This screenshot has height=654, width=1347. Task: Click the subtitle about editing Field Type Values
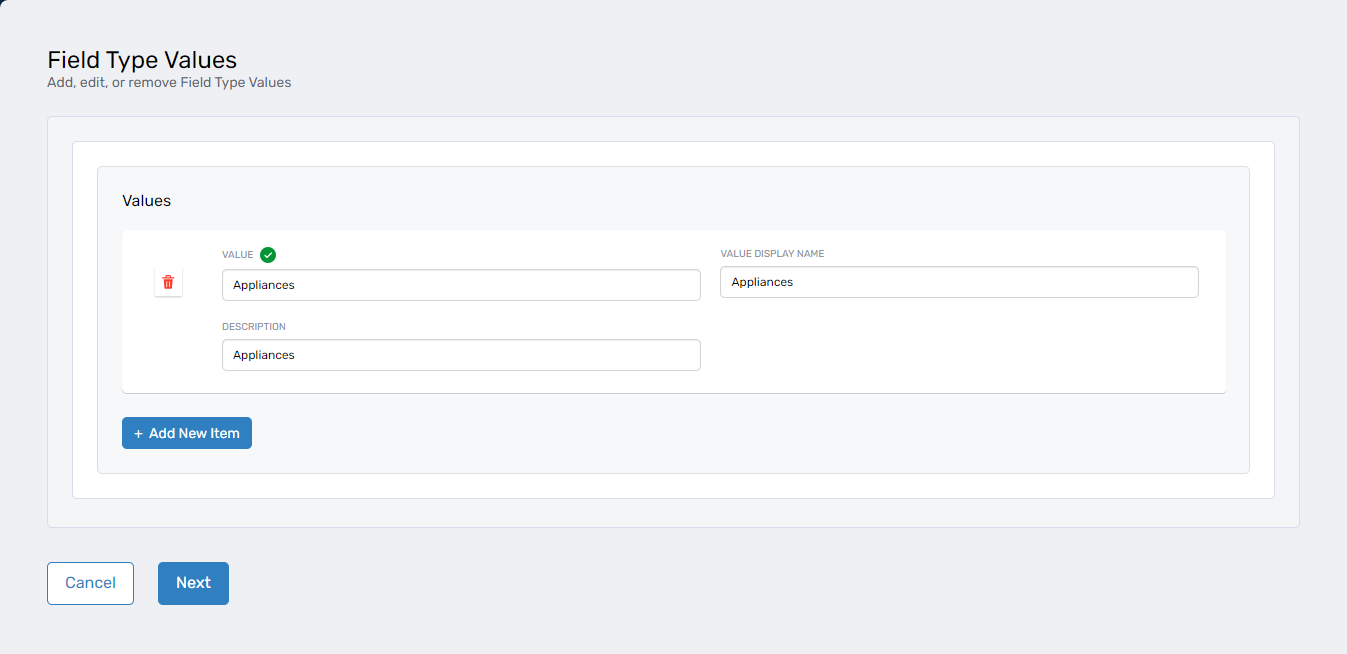pyautogui.click(x=168, y=82)
